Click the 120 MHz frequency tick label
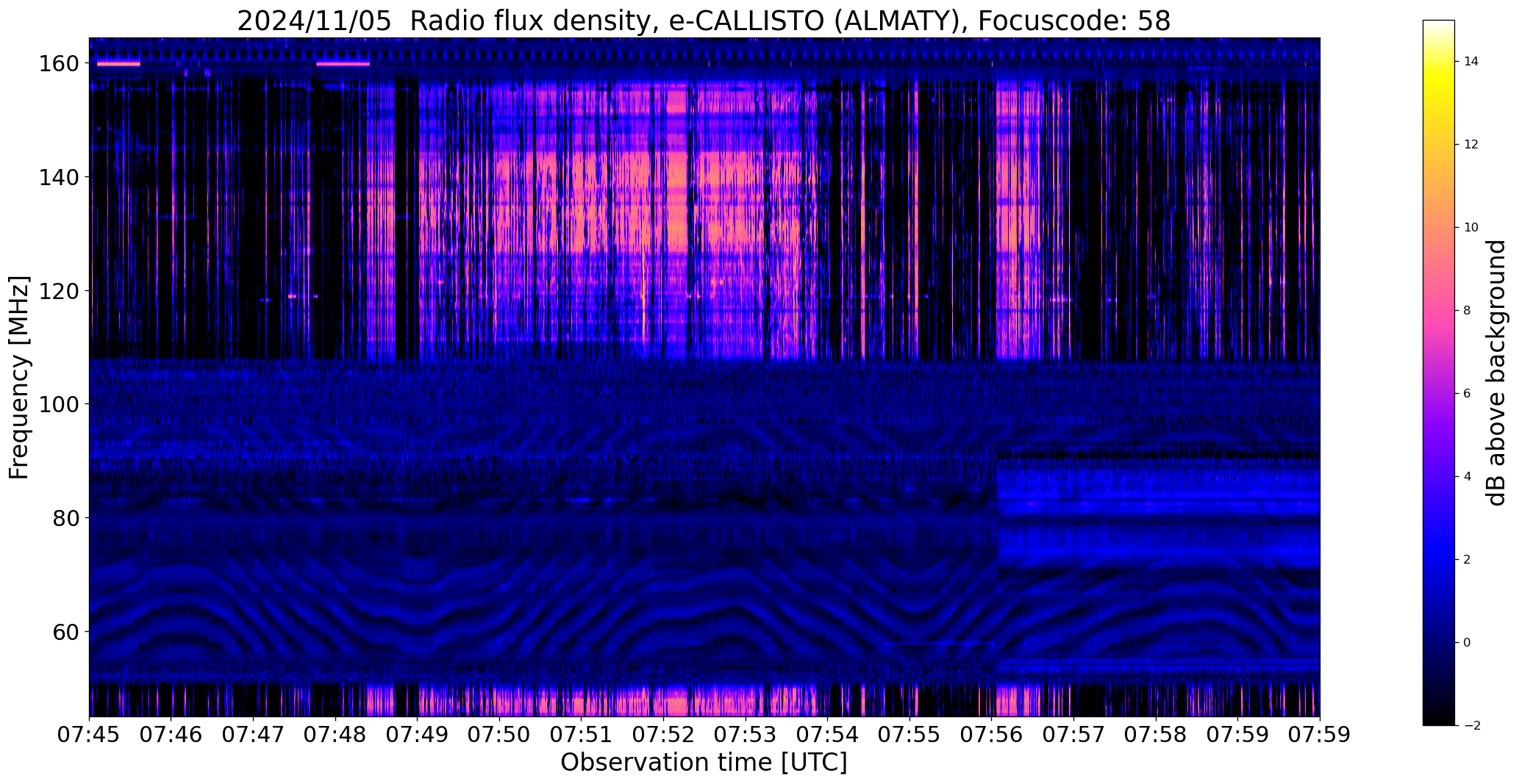The height and width of the screenshot is (784, 1519). point(60,291)
